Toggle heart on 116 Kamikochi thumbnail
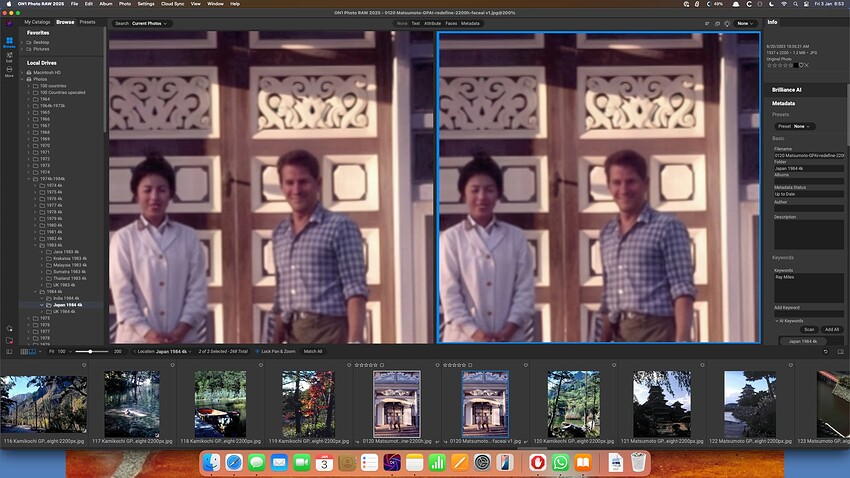This screenshot has height=478, width=850. pos(84,365)
